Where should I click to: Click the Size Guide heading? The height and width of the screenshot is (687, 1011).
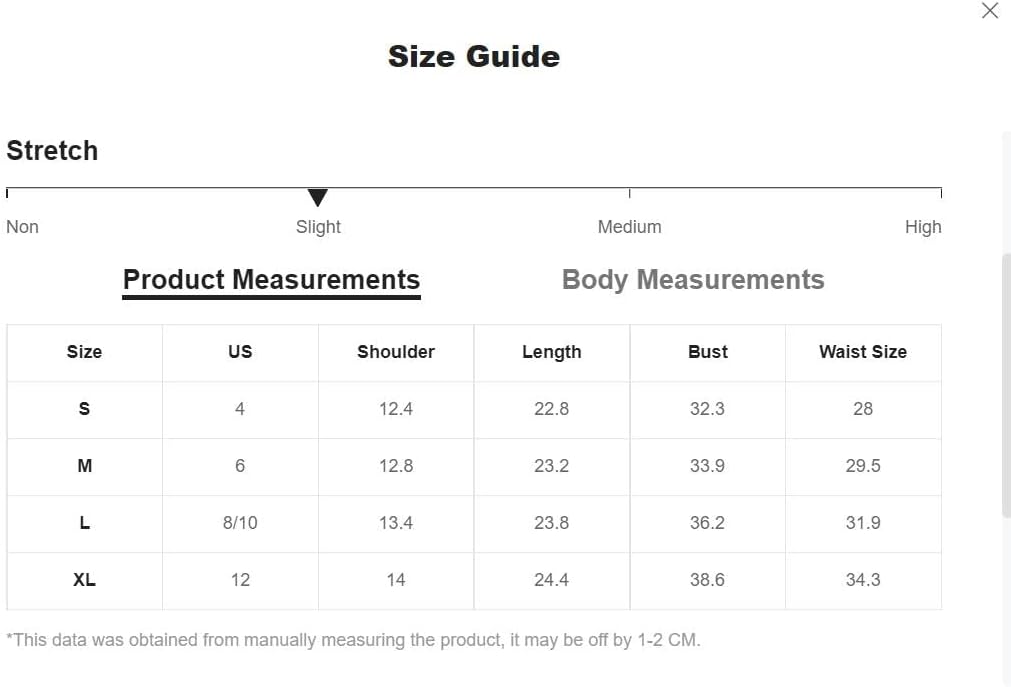(473, 57)
